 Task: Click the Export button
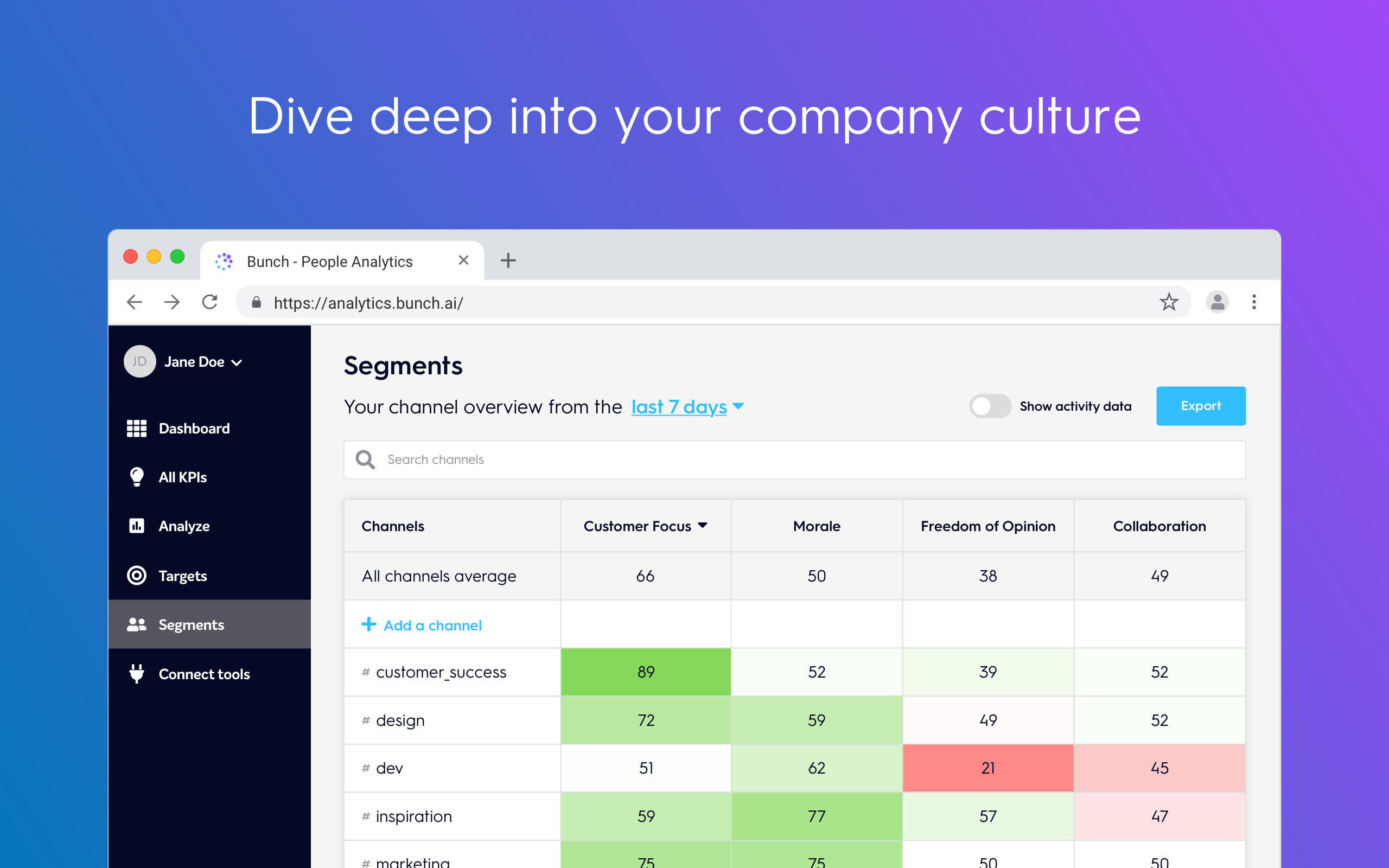tap(1200, 406)
